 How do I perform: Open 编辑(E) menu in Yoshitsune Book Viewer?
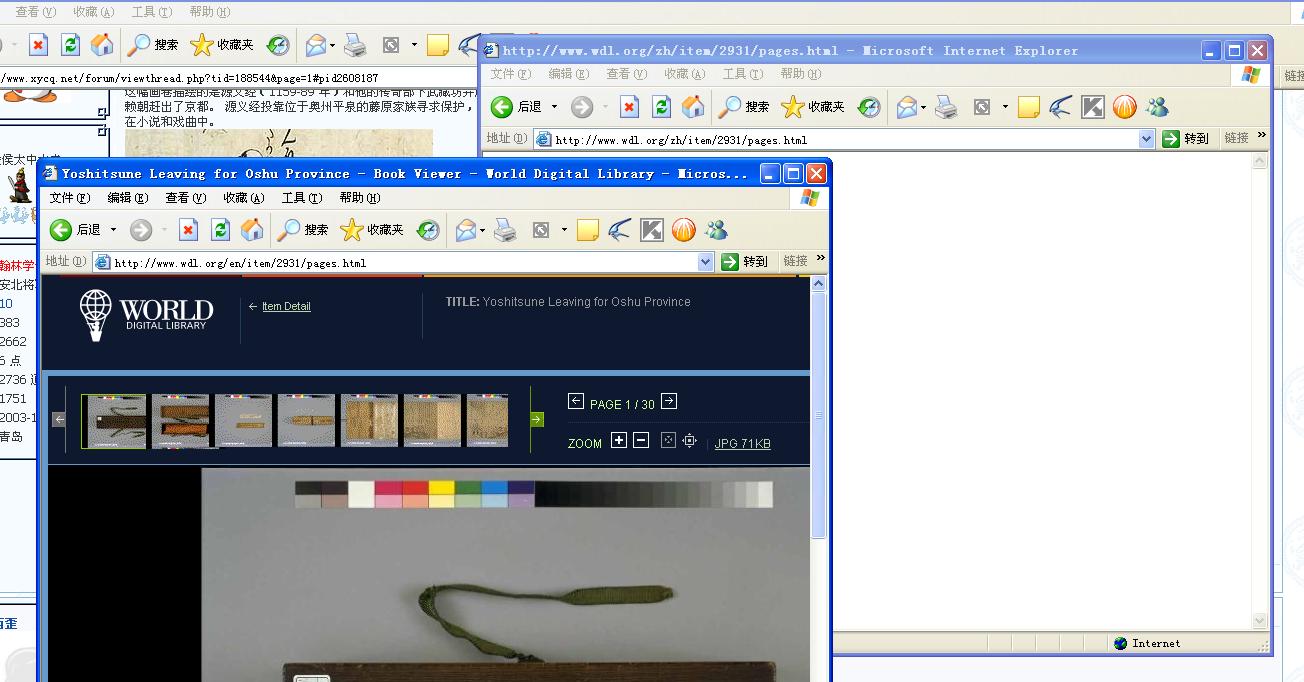point(127,198)
